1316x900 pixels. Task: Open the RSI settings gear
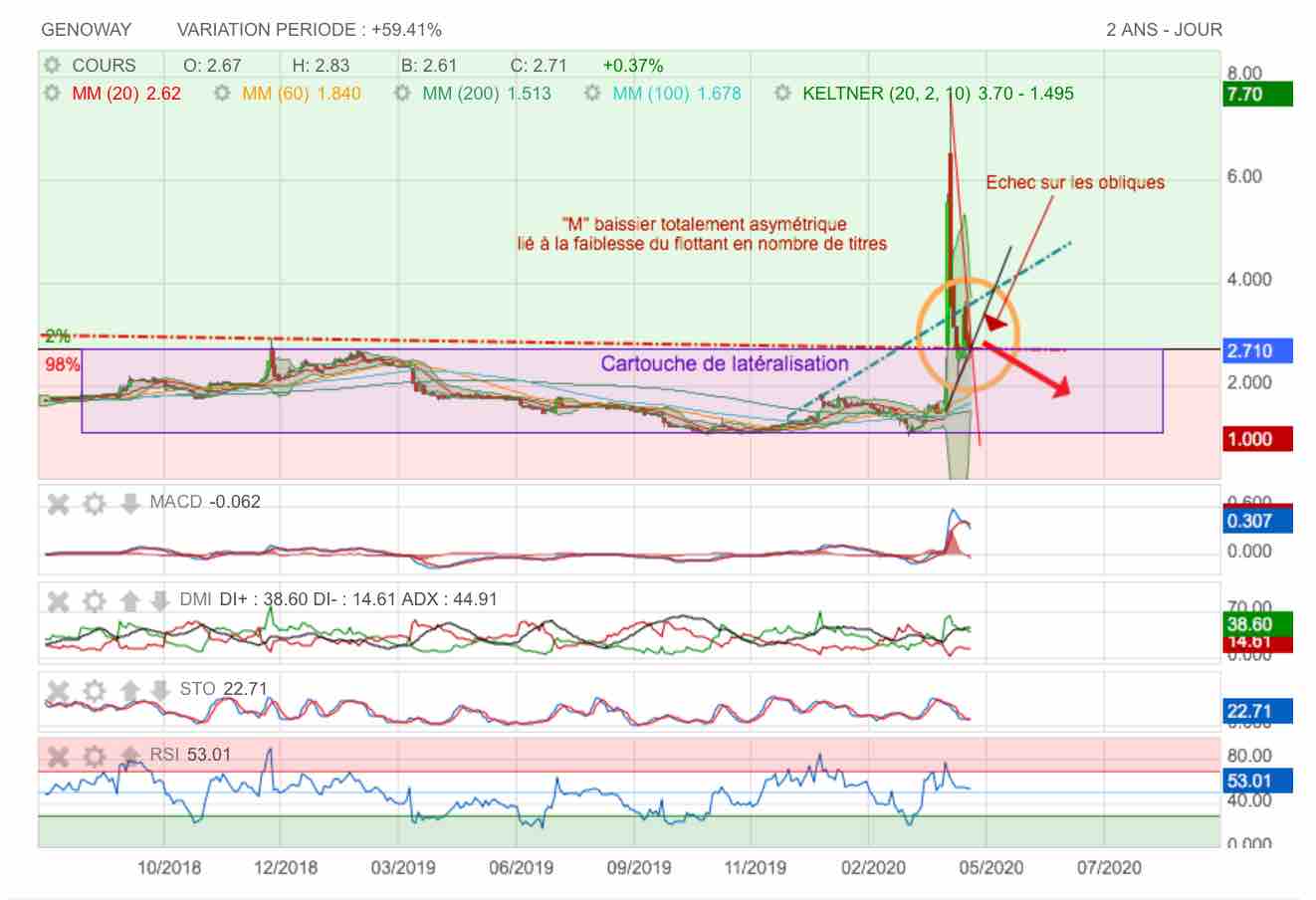(94, 757)
